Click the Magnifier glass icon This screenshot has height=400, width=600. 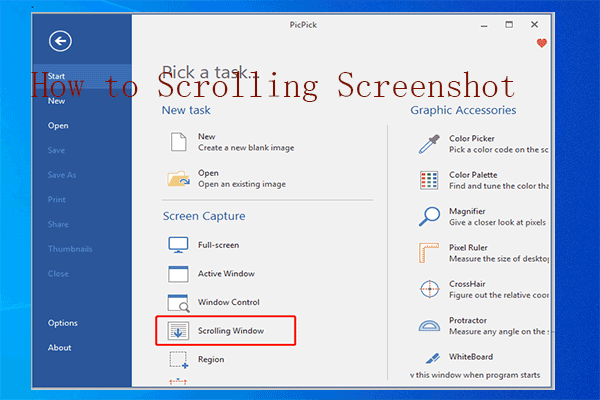pos(429,217)
